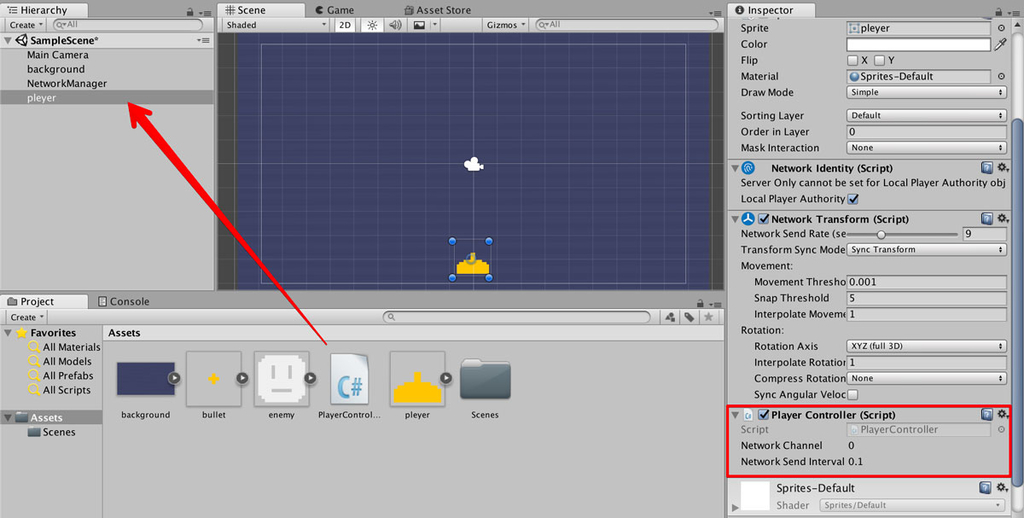Toggle Network Transform enabled checkbox
This screenshot has height=518, width=1024.
pyautogui.click(x=763, y=219)
